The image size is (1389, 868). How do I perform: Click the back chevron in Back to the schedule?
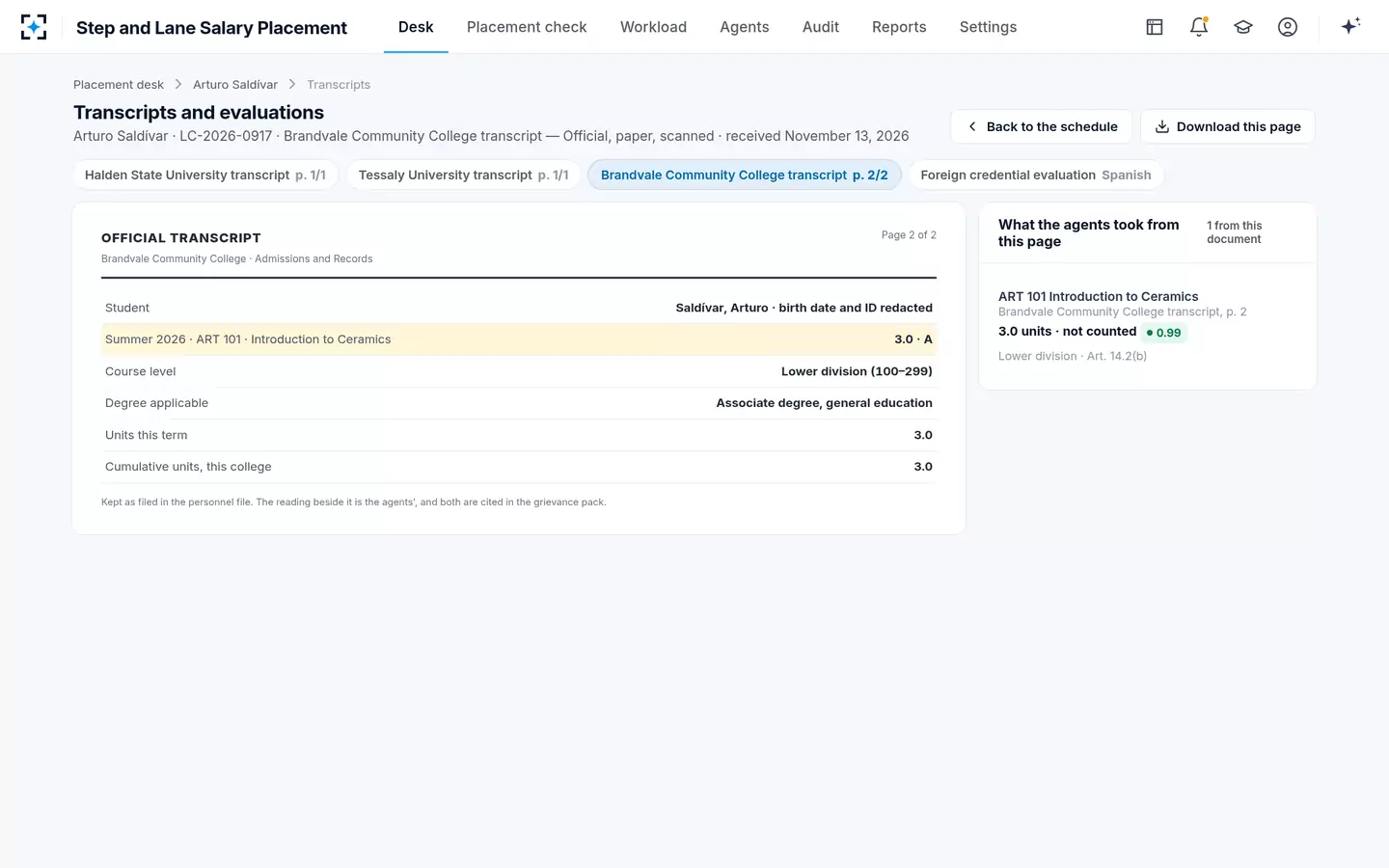coord(972,126)
